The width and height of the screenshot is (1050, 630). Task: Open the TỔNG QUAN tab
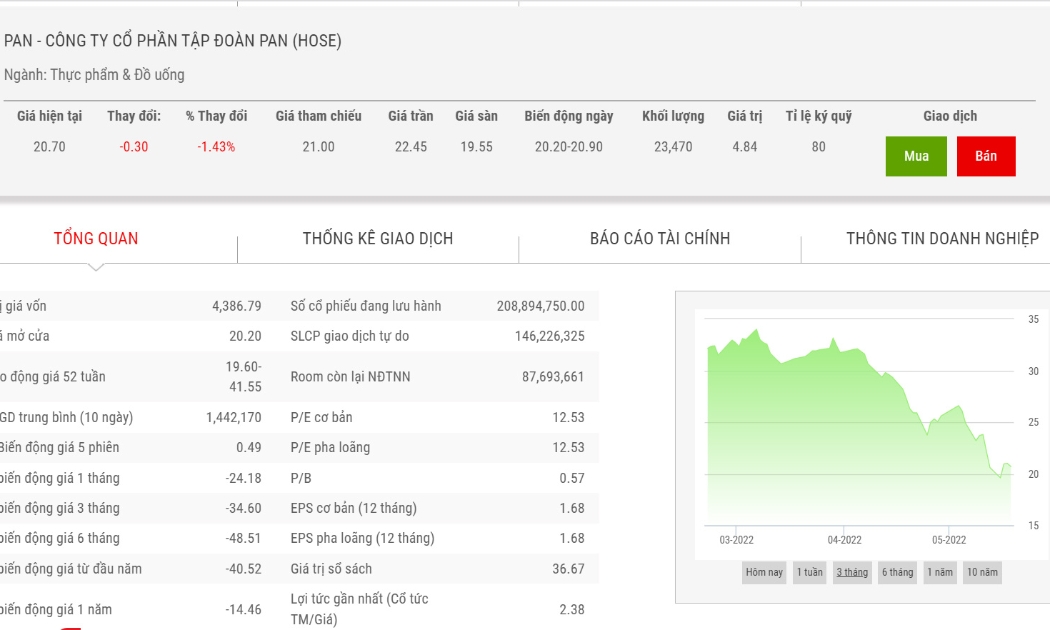(96, 238)
